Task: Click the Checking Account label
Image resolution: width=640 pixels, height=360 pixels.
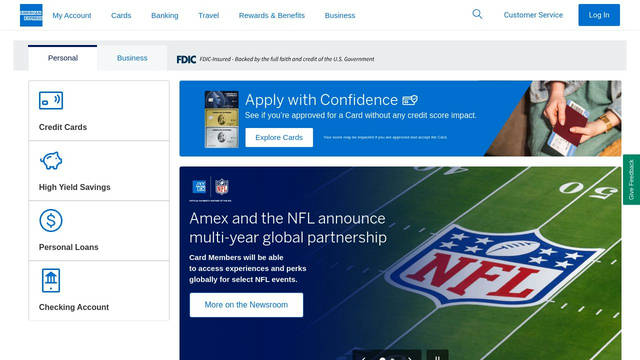Action: (74, 307)
